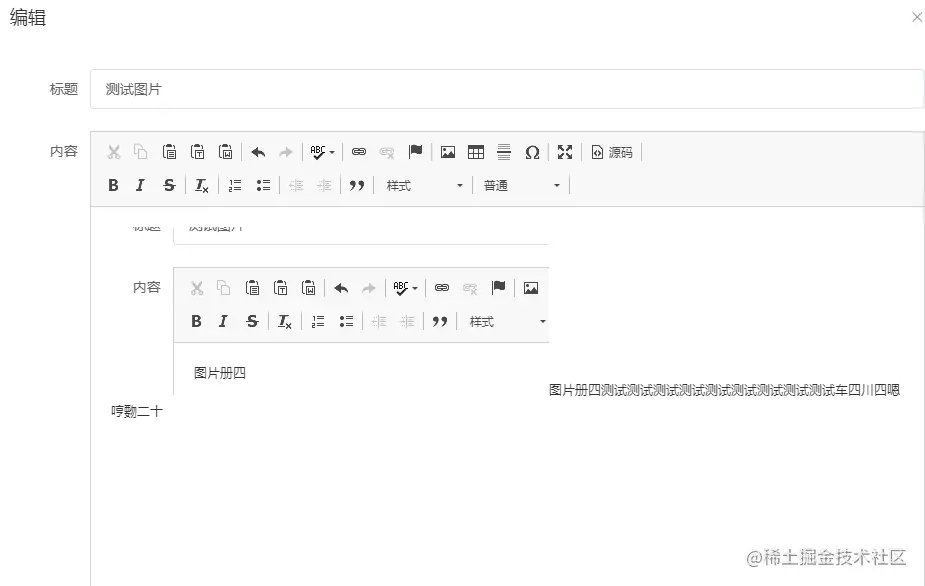
Task: Insert a special character with Omega icon
Action: (532, 152)
